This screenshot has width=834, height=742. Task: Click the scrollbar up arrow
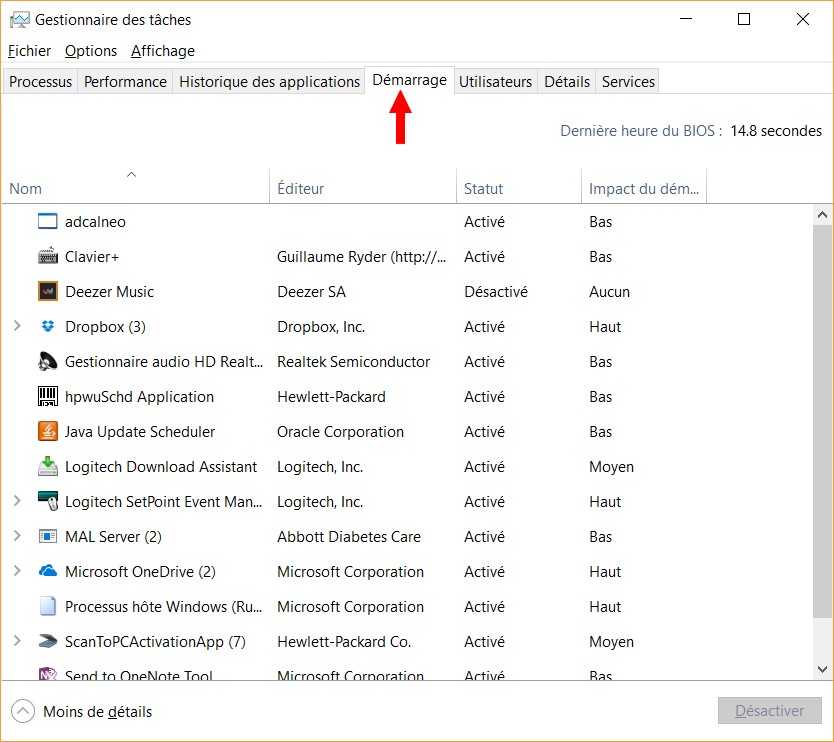click(822, 215)
